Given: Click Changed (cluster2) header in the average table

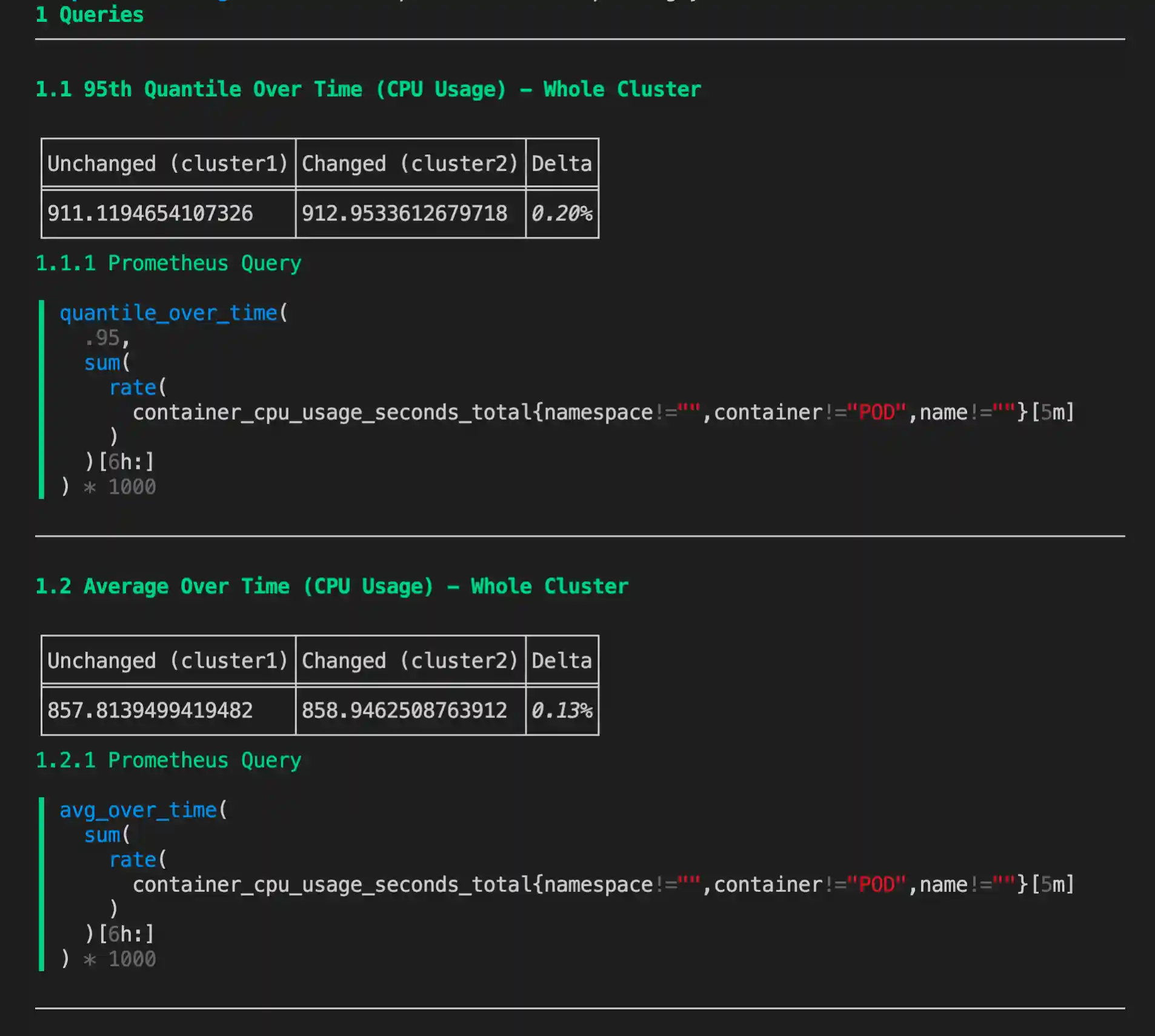Looking at the screenshot, I should point(410,660).
